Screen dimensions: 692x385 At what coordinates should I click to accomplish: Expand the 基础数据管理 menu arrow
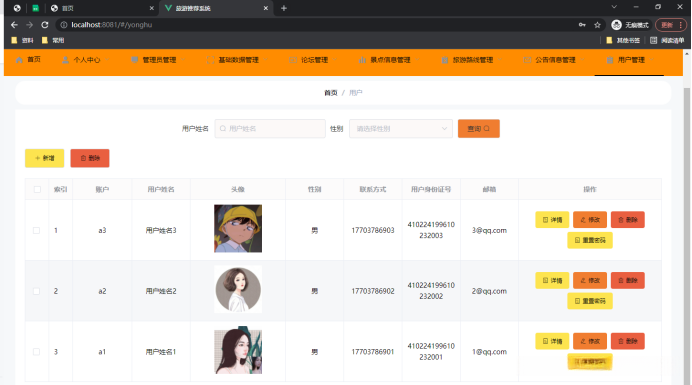pyautogui.click(x=265, y=60)
